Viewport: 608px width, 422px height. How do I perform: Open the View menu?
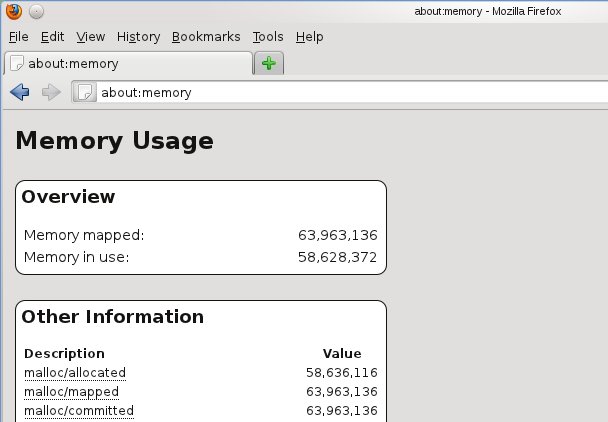pyautogui.click(x=90, y=37)
